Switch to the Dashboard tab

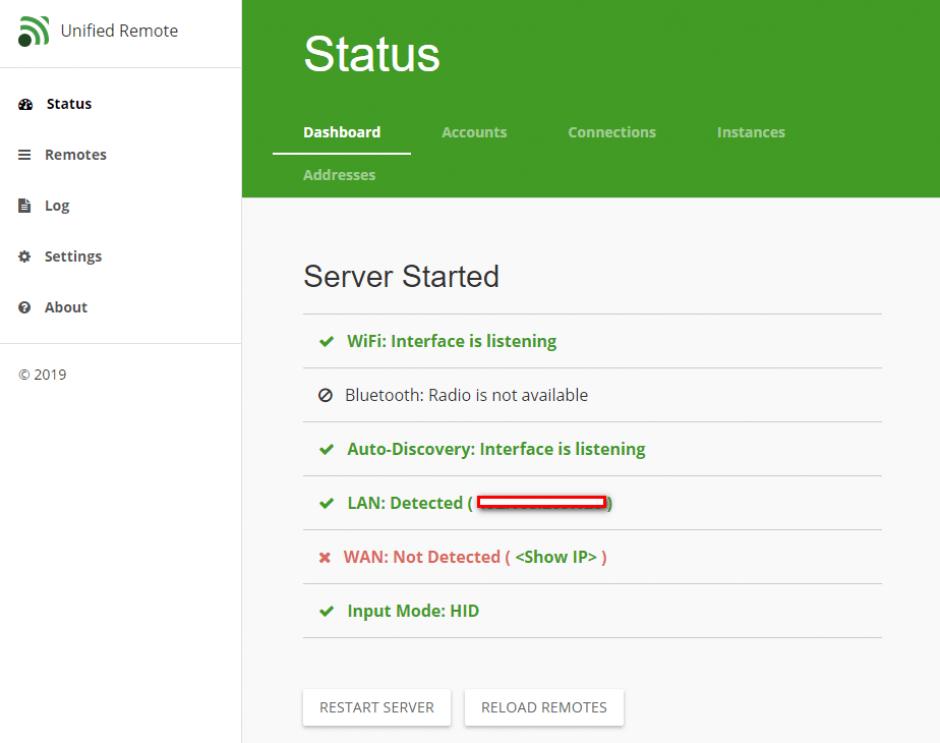tap(342, 133)
